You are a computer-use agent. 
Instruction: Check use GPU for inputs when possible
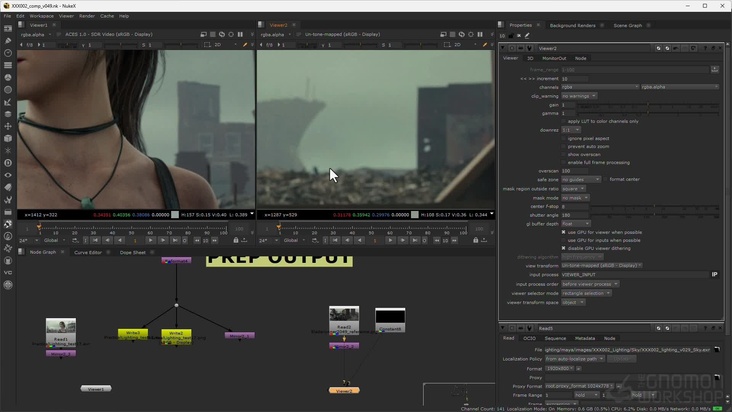(563, 240)
